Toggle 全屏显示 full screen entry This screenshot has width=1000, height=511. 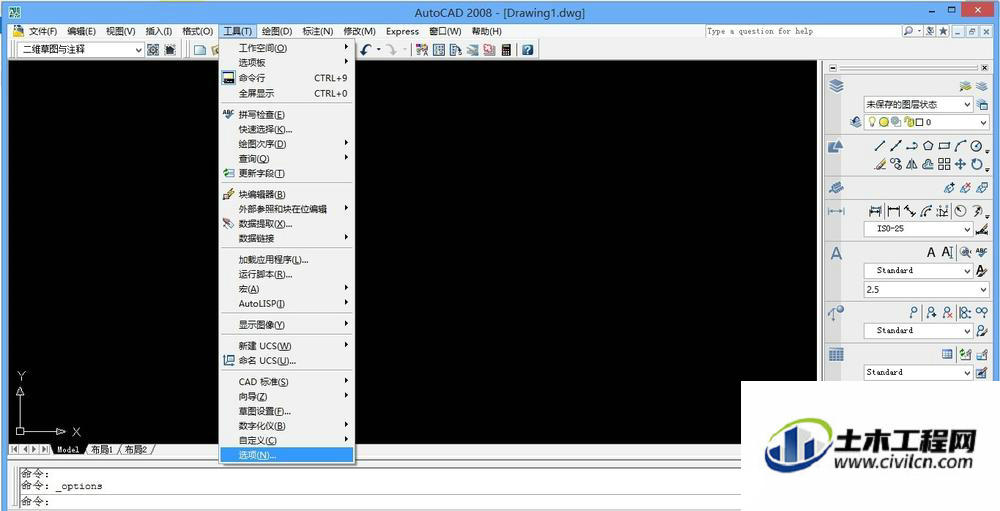pos(287,93)
